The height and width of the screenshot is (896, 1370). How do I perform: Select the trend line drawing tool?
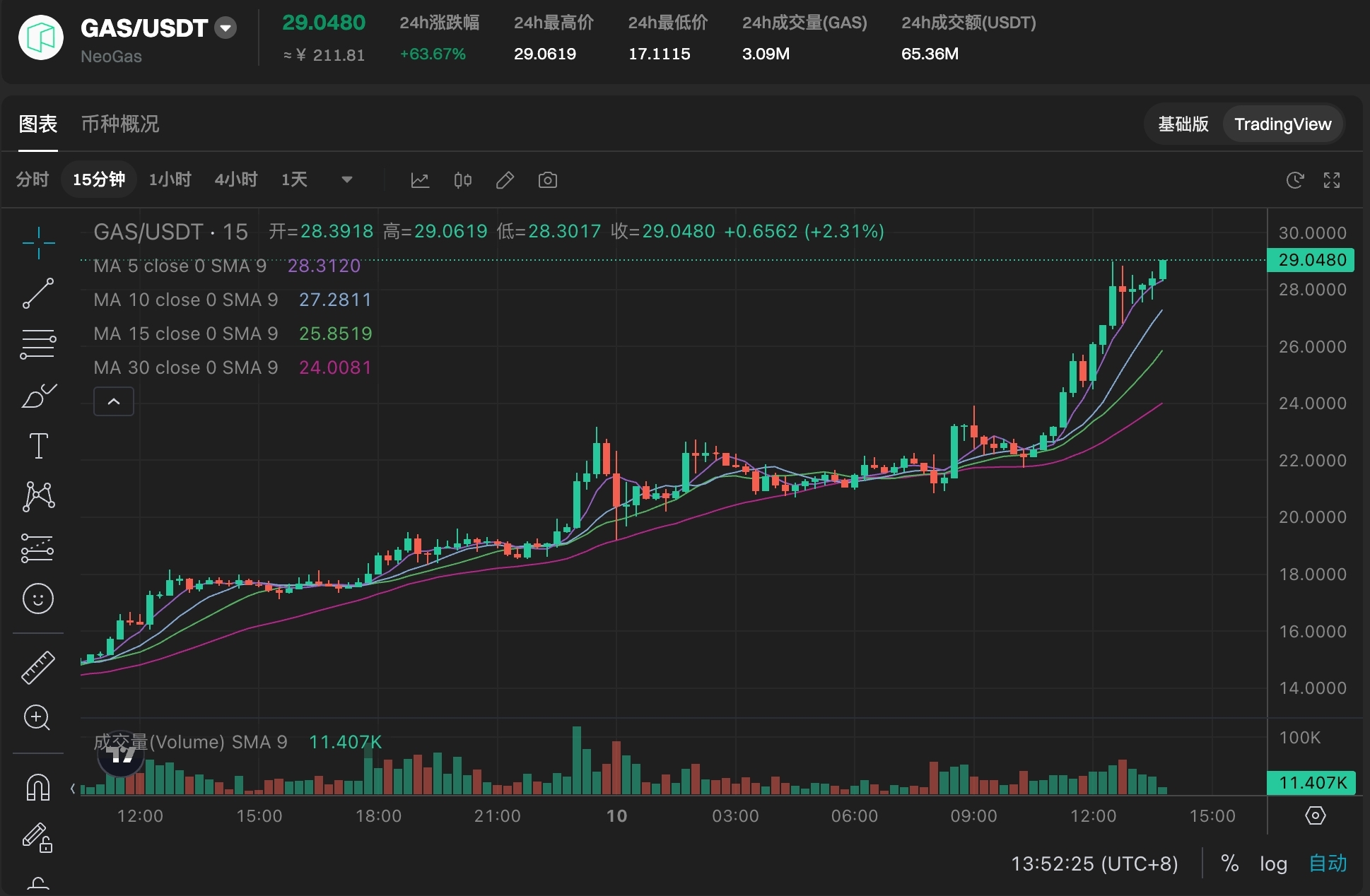click(x=38, y=293)
